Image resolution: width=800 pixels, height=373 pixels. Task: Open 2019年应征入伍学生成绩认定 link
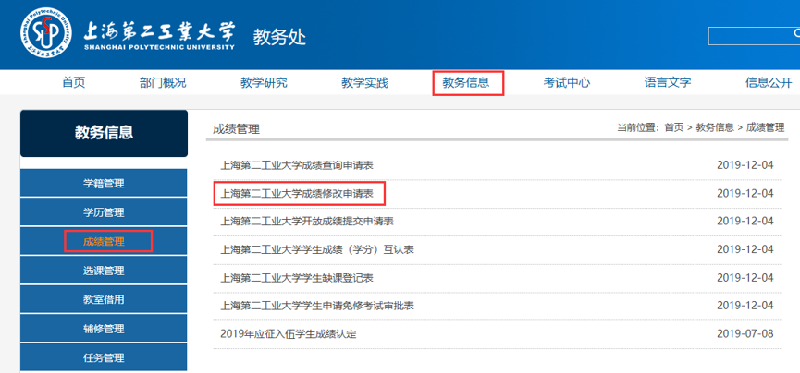[x=288, y=334]
